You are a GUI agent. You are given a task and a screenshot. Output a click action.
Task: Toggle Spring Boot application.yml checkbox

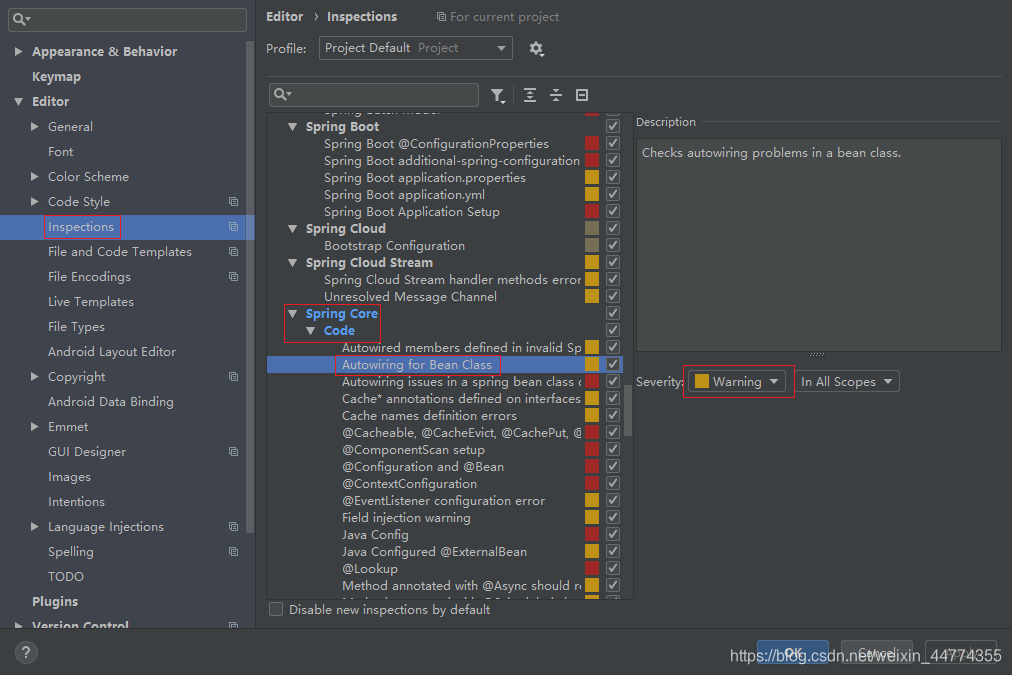613,194
